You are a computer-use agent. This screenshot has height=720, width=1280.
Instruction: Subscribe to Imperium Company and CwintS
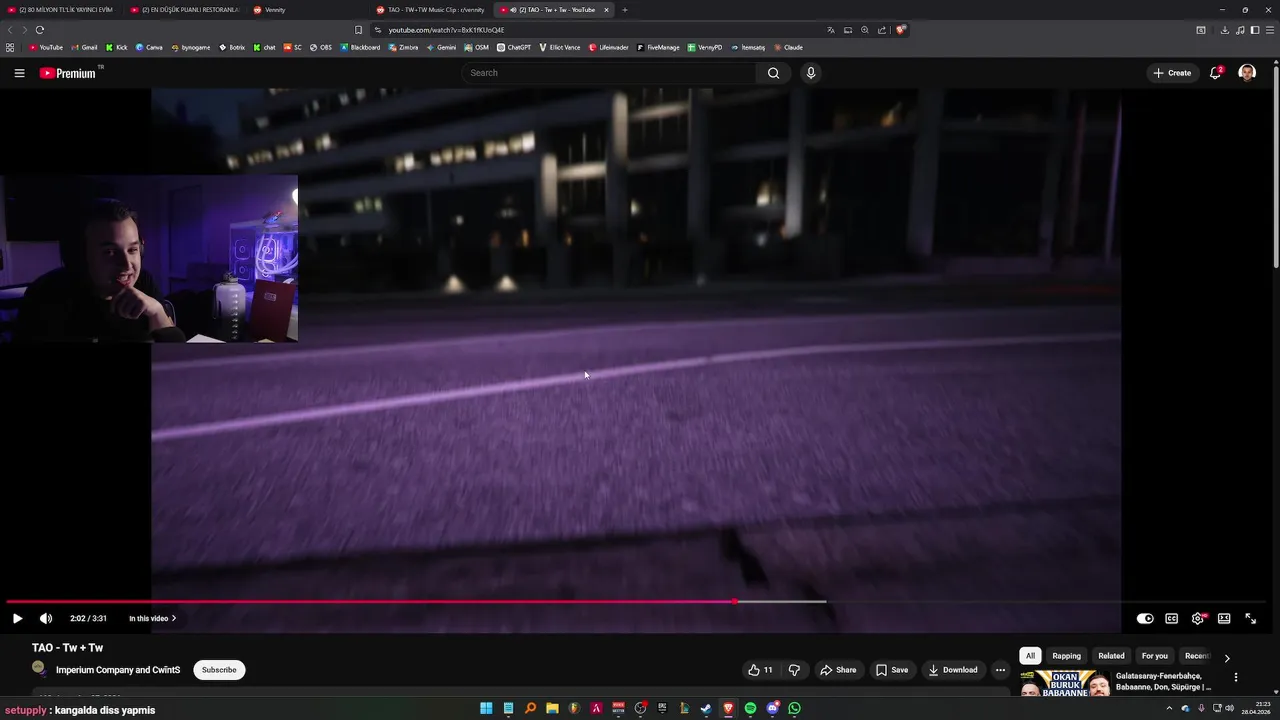pyautogui.click(x=219, y=670)
